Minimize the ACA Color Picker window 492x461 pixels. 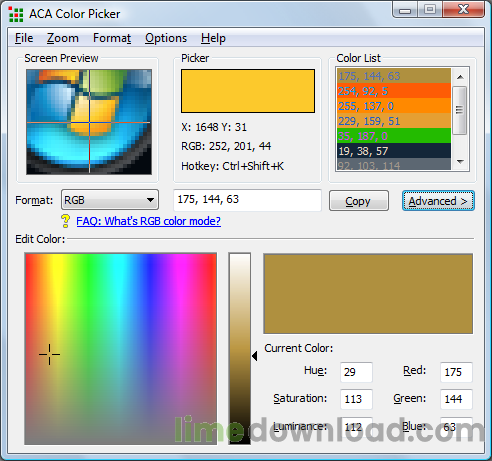[405, 10]
